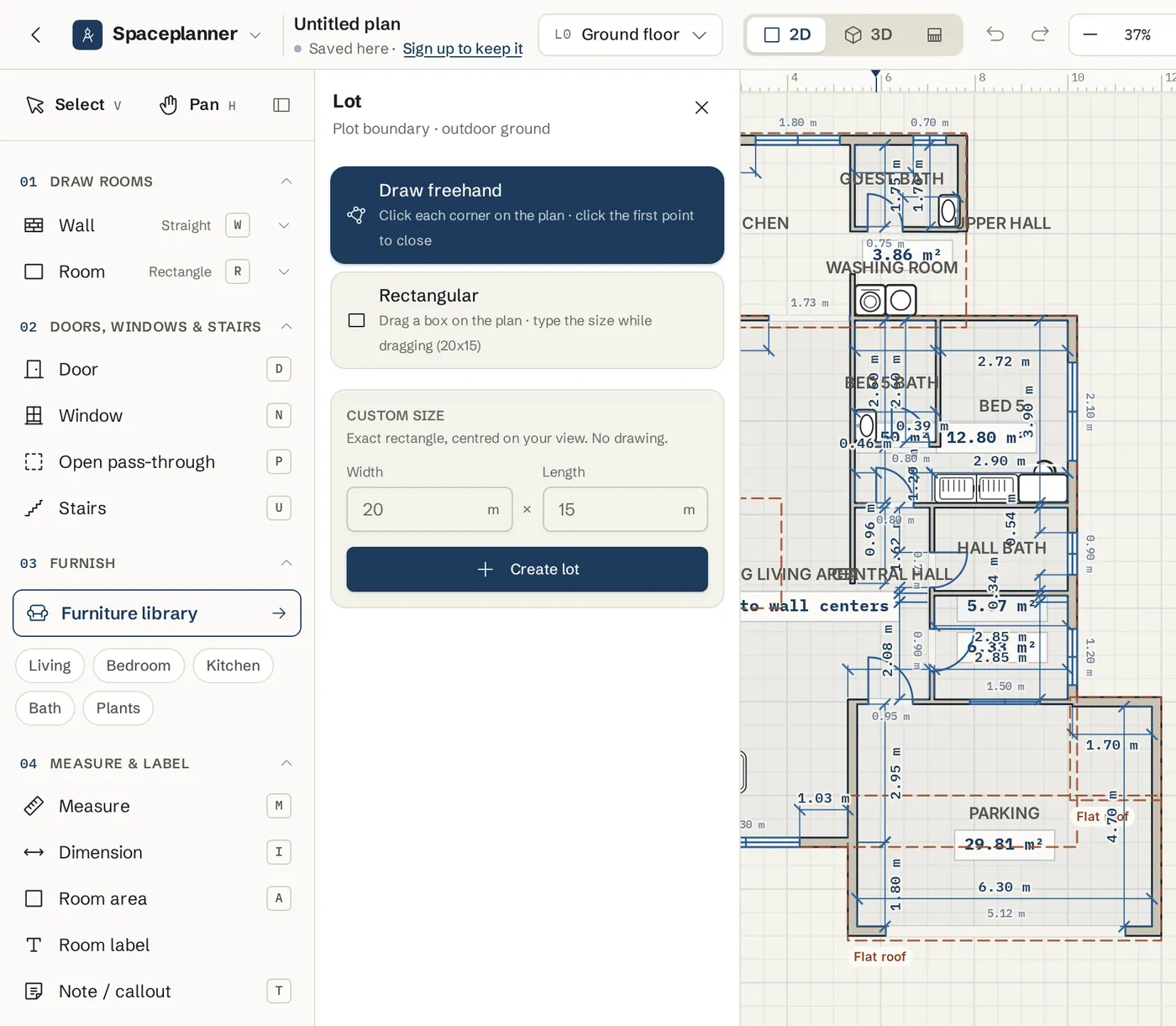
Task: Activate the Measure tool
Action: point(156,806)
